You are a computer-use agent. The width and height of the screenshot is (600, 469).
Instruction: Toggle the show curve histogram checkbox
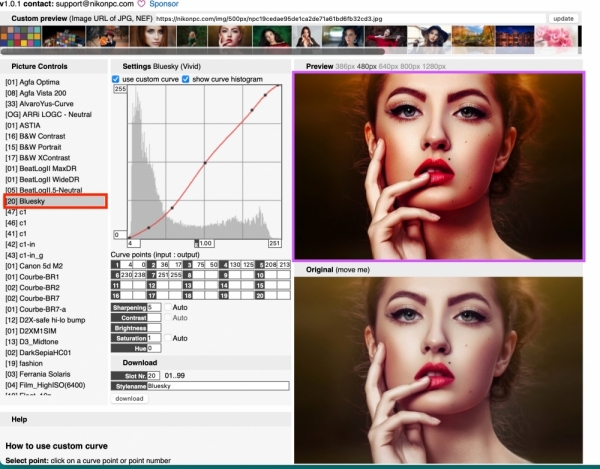(185, 78)
